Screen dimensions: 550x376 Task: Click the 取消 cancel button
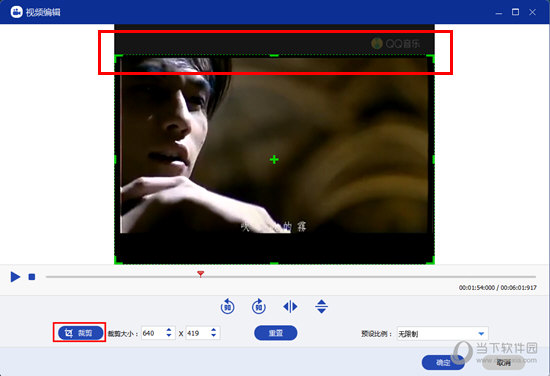[504, 363]
